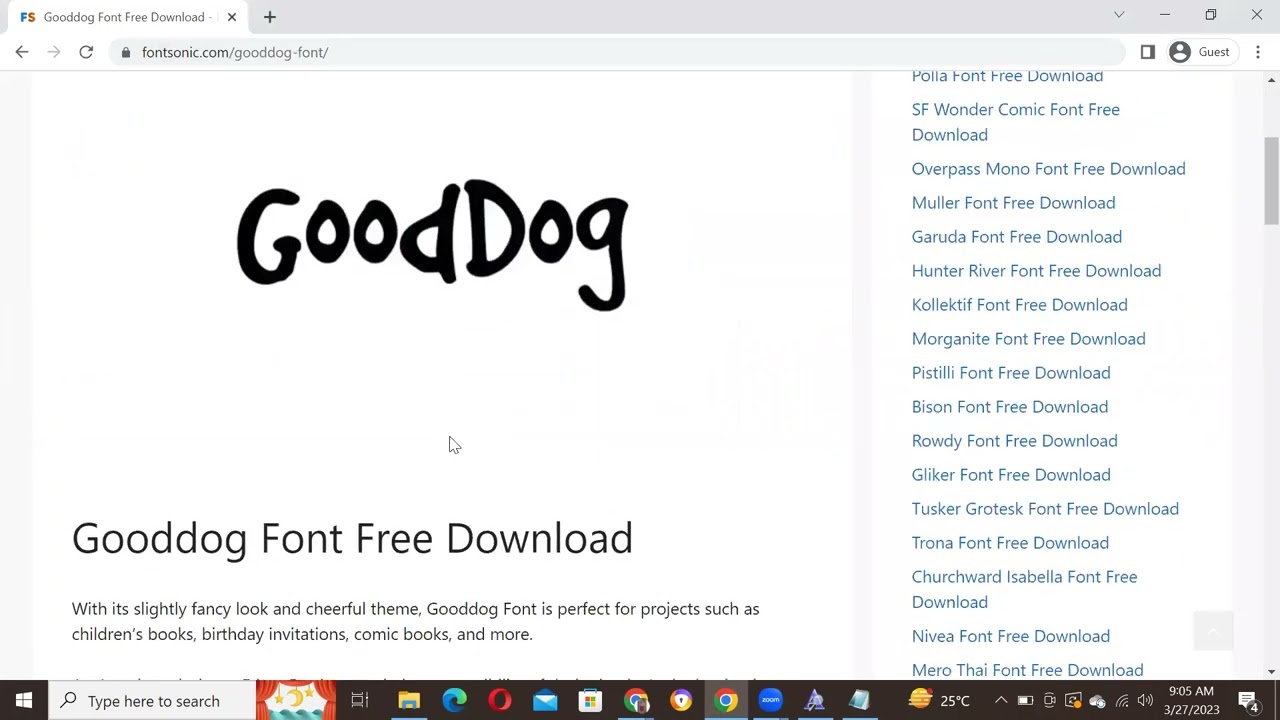Click the faint scroll-to-top button
The width and height of the screenshot is (1280, 720).
coord(1213,631)
